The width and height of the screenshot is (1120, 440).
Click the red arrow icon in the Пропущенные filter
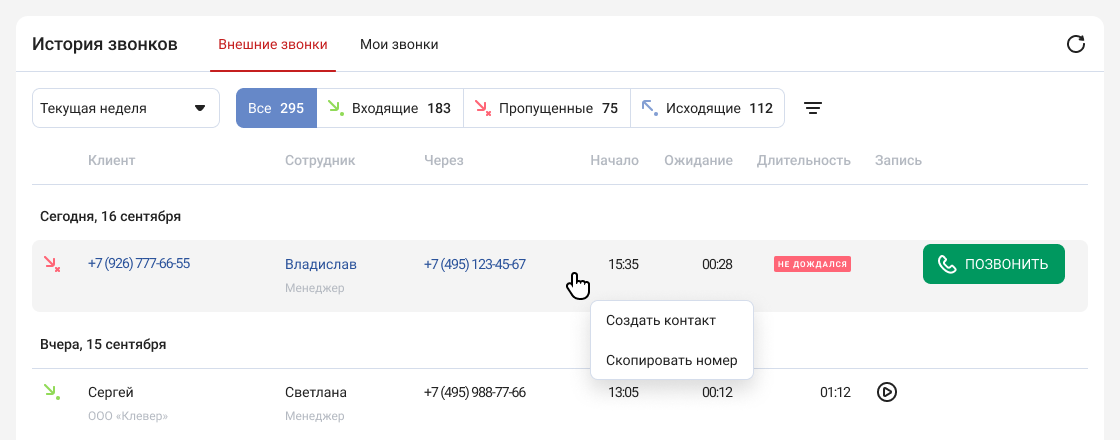(x=482, y=108)
